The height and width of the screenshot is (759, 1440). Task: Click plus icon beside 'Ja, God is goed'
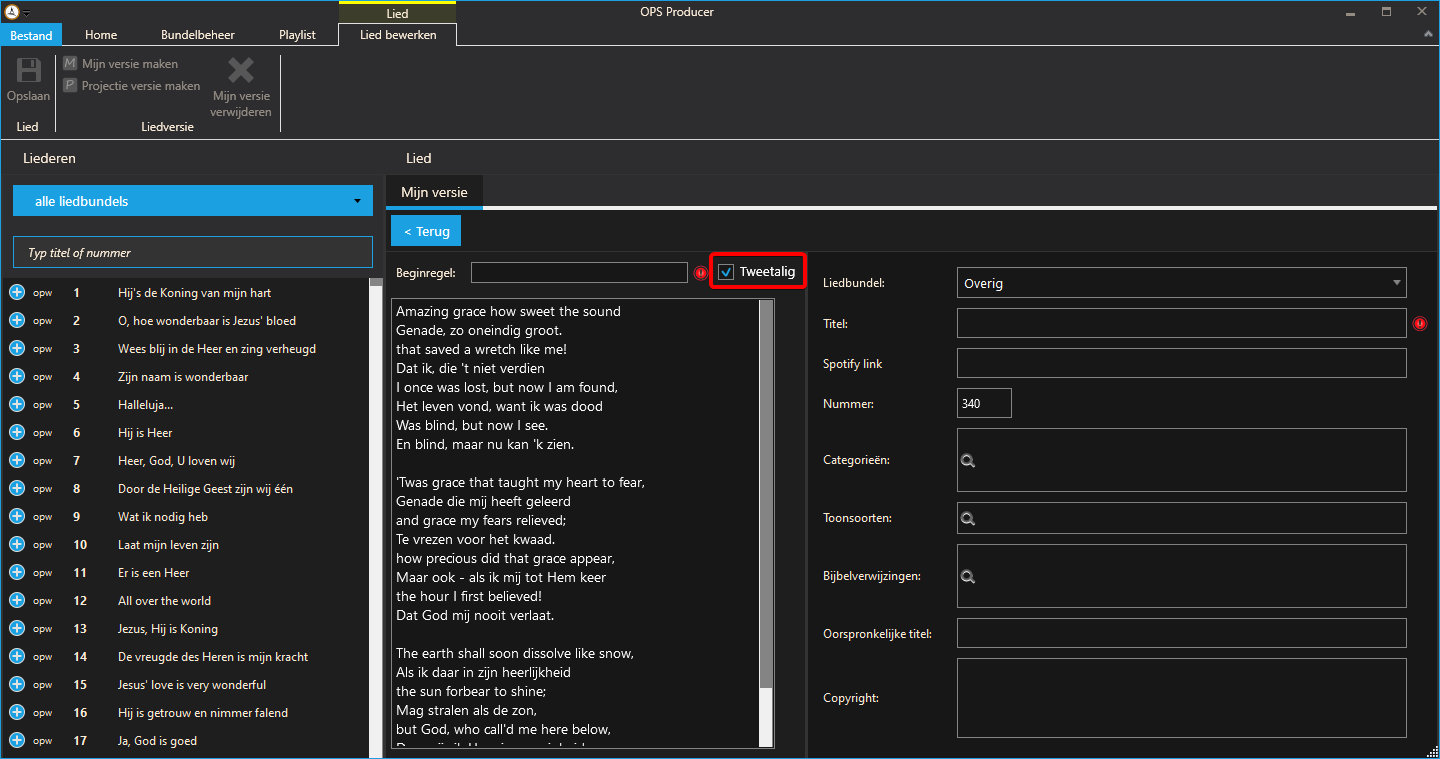click(17, 741)
